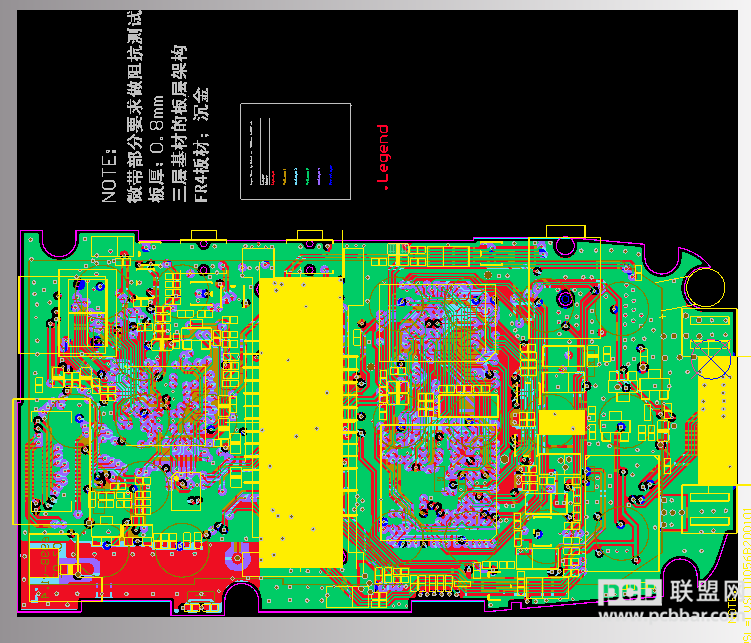Select the tall yellow strip on the right edge

pos(717,420)
